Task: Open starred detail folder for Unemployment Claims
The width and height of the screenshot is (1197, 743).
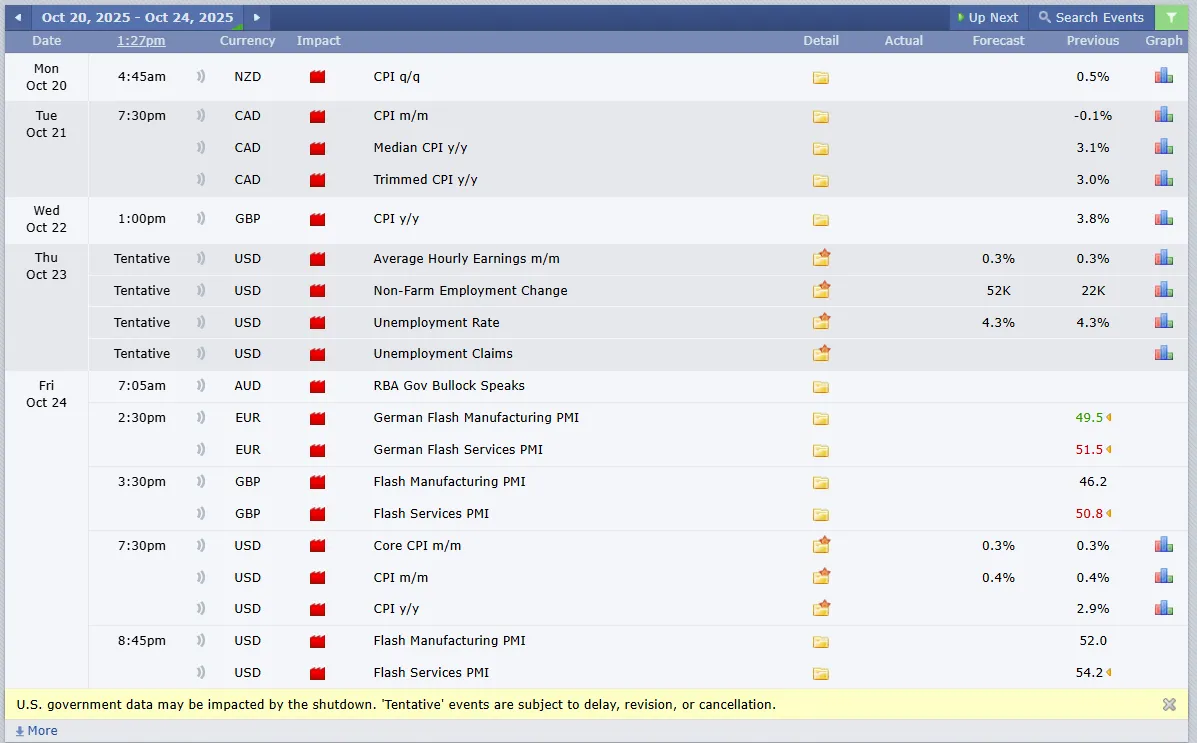Action: (x=821, y=353)
